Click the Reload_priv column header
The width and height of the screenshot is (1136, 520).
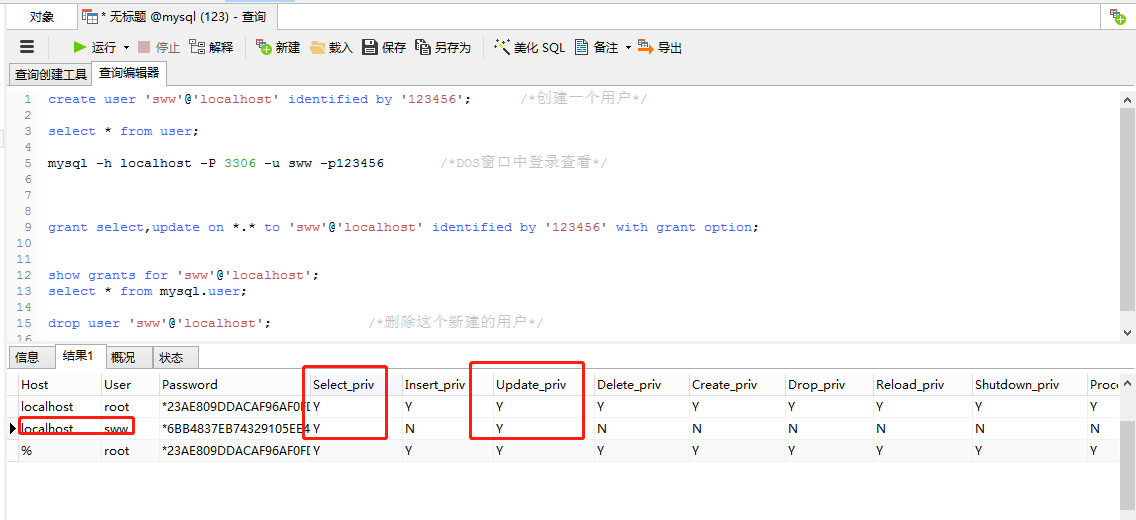920,385
